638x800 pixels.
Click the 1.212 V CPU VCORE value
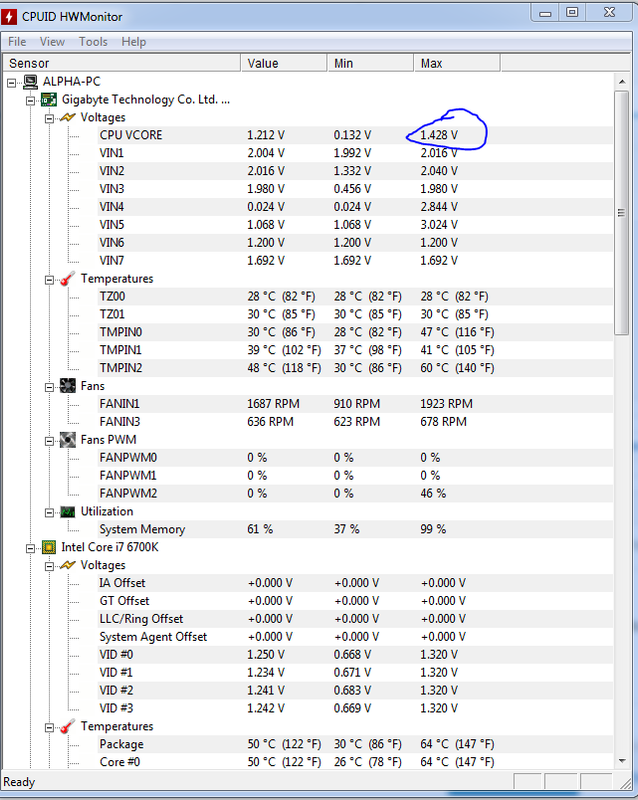coord(266,135)
